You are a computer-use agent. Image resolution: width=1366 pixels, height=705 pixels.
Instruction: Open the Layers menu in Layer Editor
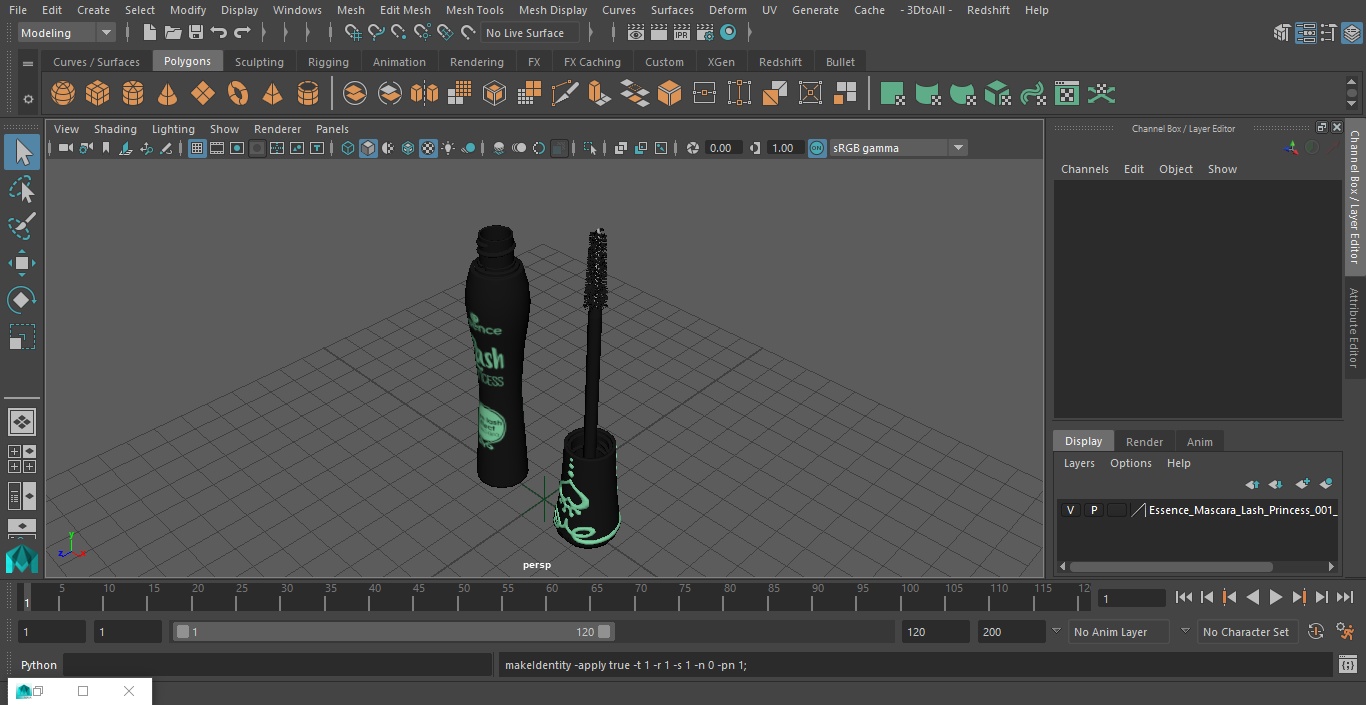1079,463
